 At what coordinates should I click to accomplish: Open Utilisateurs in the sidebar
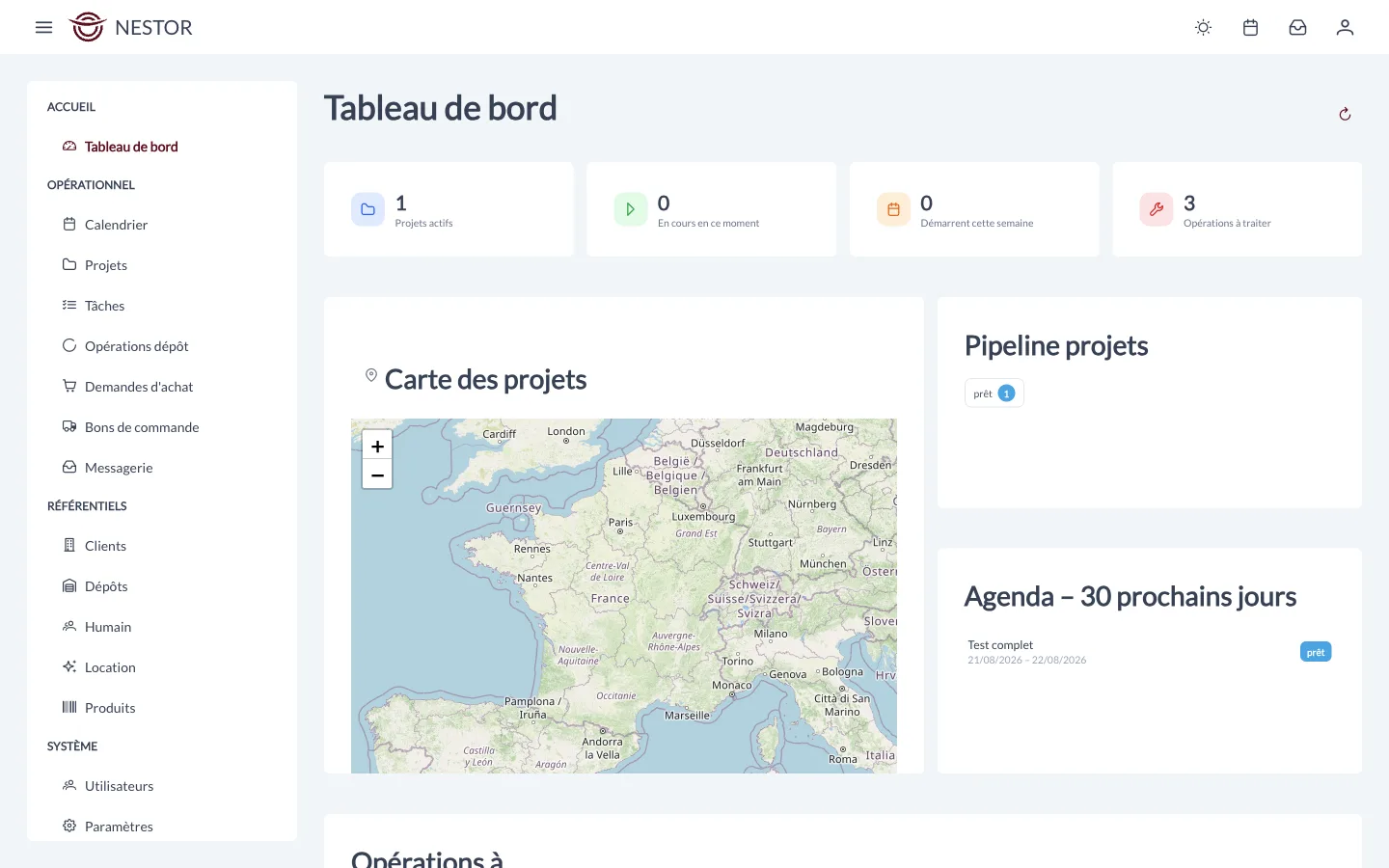(x=119, y=786)
